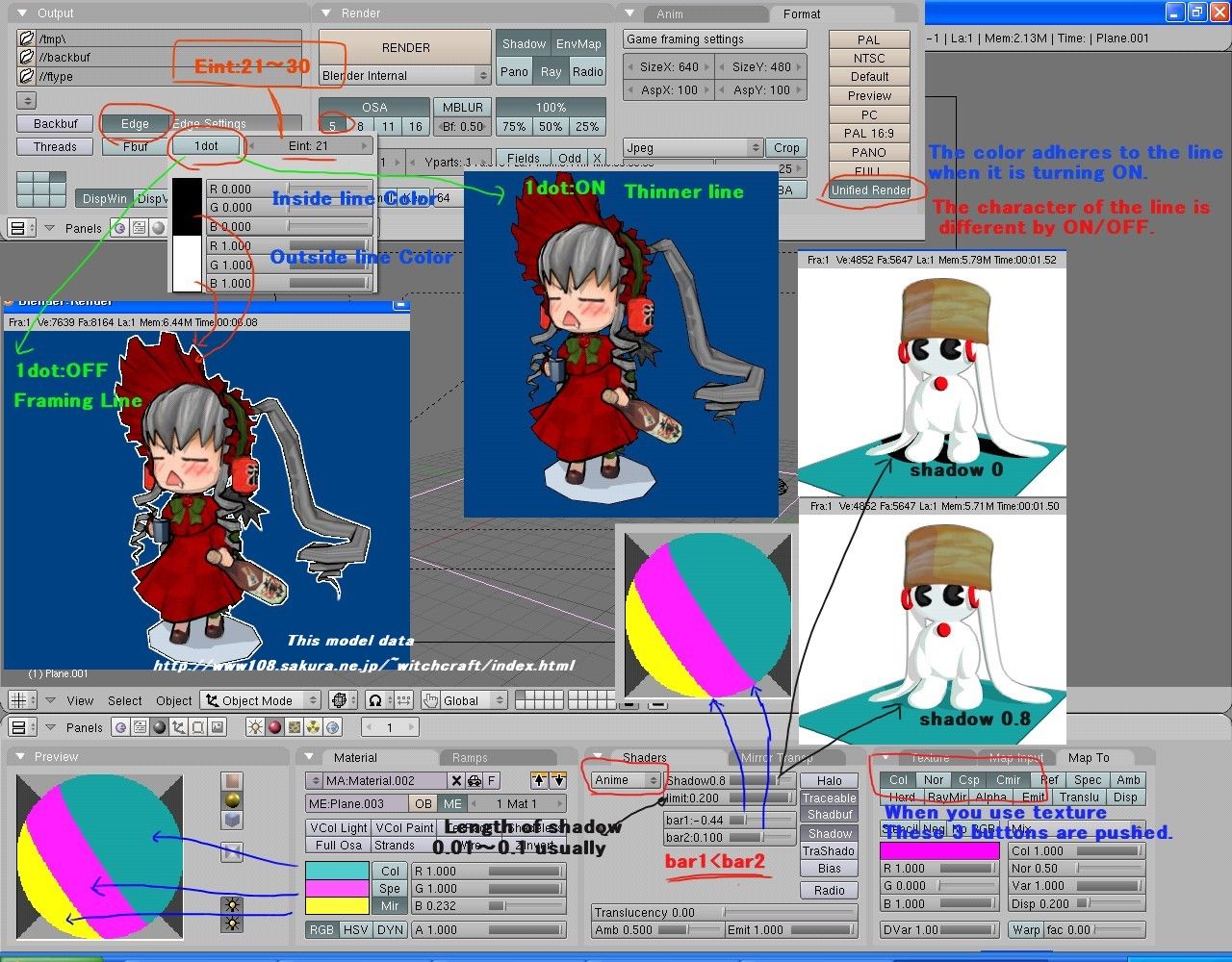1232x962 pixels.
Task: Set material preview to flat plane
Action: pos(232,781)
